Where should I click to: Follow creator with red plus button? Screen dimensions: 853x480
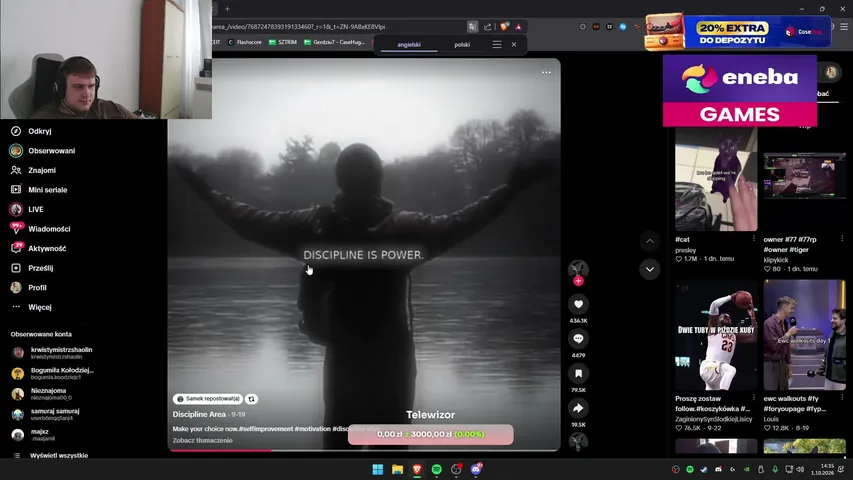pos(578,281)
